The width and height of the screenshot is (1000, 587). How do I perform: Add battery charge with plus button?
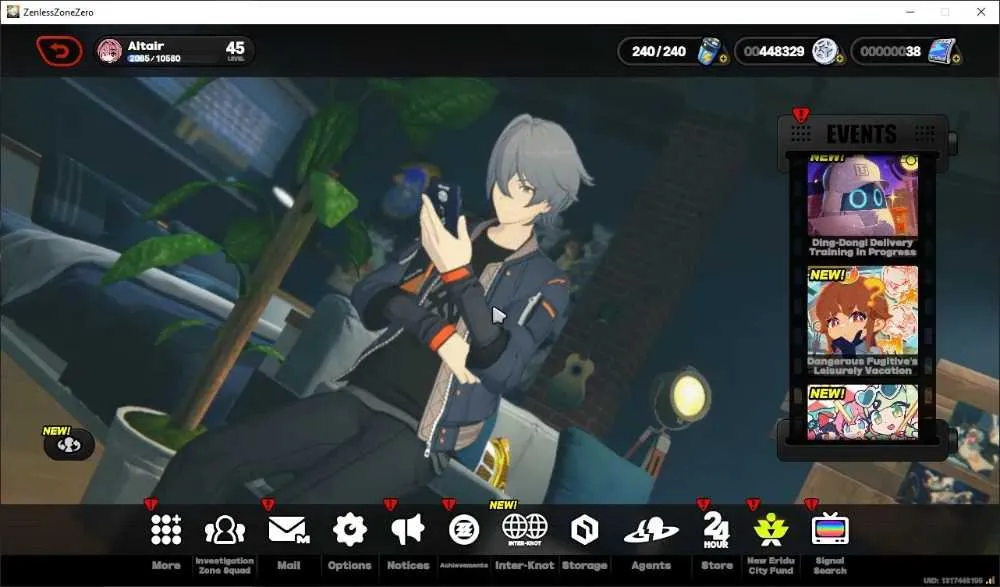tap(723, 59)
